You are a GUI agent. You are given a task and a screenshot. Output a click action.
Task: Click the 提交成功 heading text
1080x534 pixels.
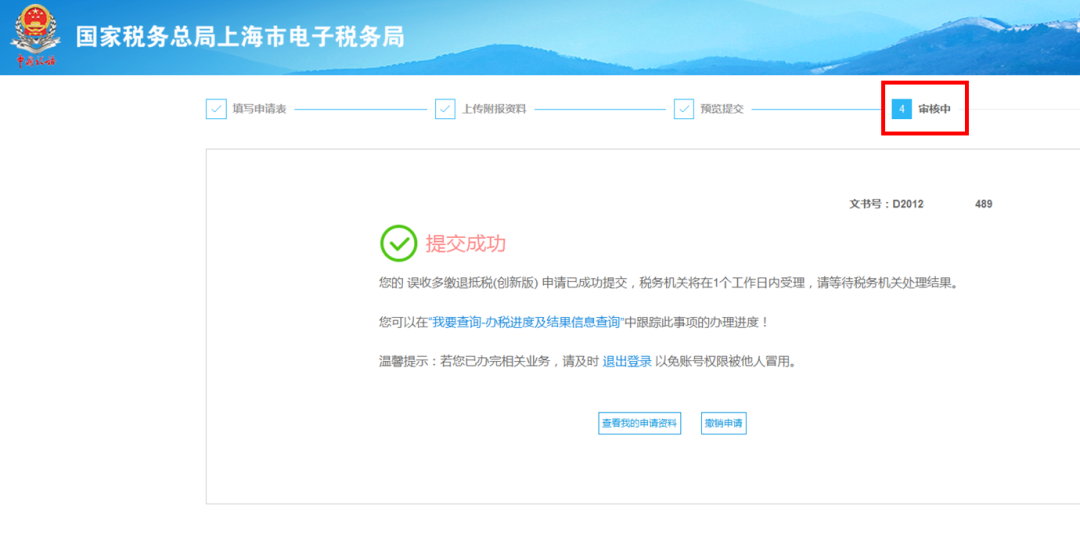point(466,244)
